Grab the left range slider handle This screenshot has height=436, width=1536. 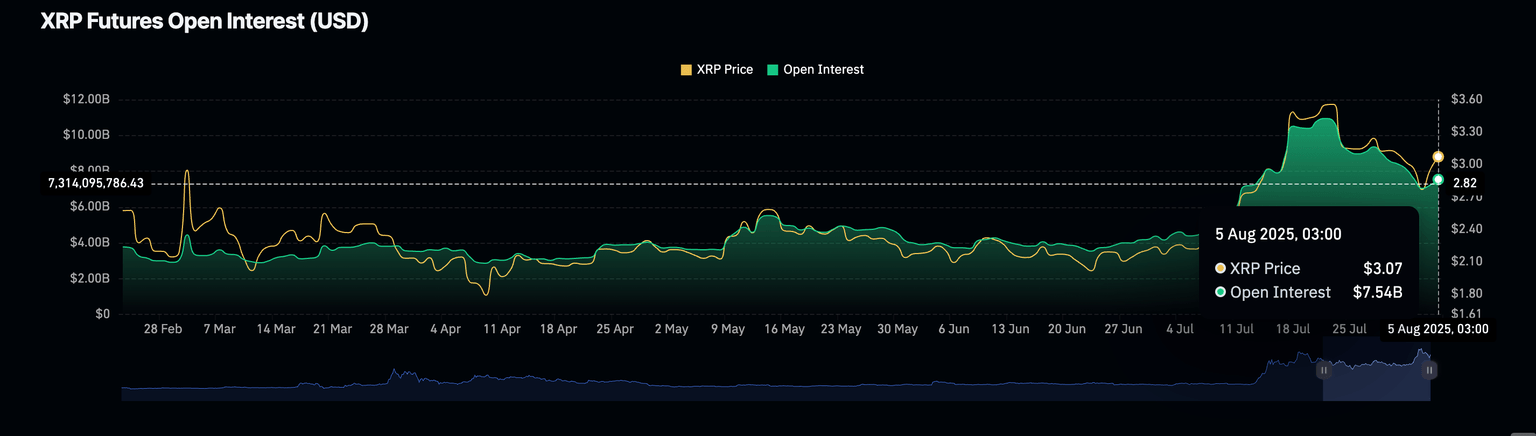(1323, 370)
